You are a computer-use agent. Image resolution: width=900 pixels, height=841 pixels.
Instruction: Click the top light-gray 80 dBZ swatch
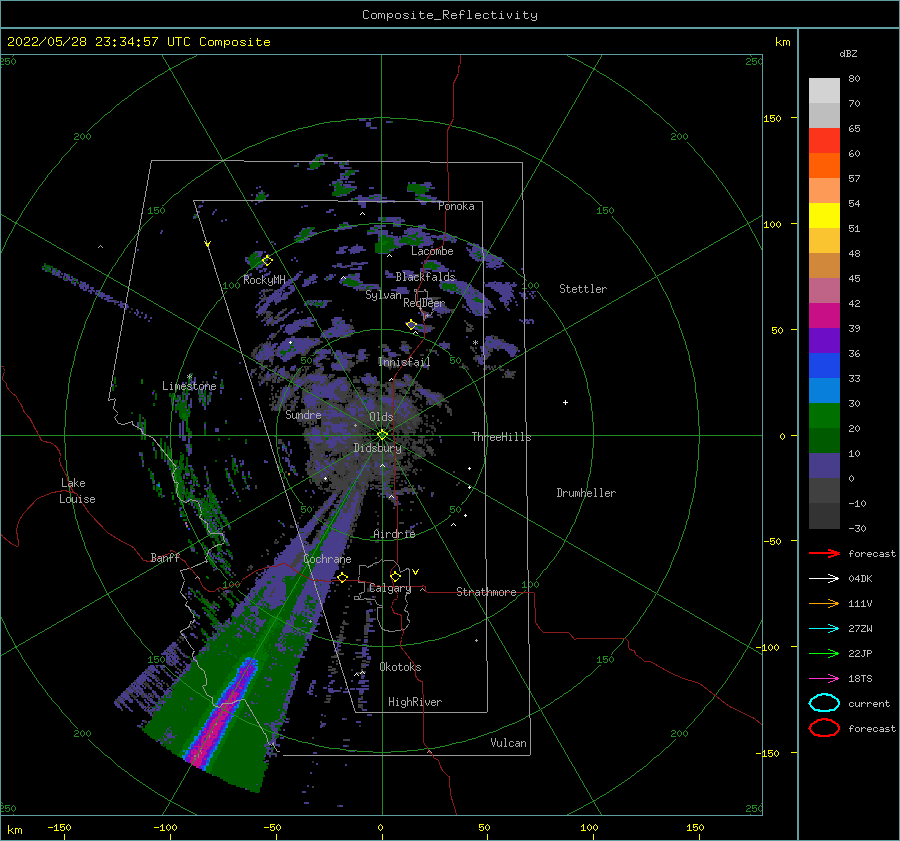click(824, 91)
